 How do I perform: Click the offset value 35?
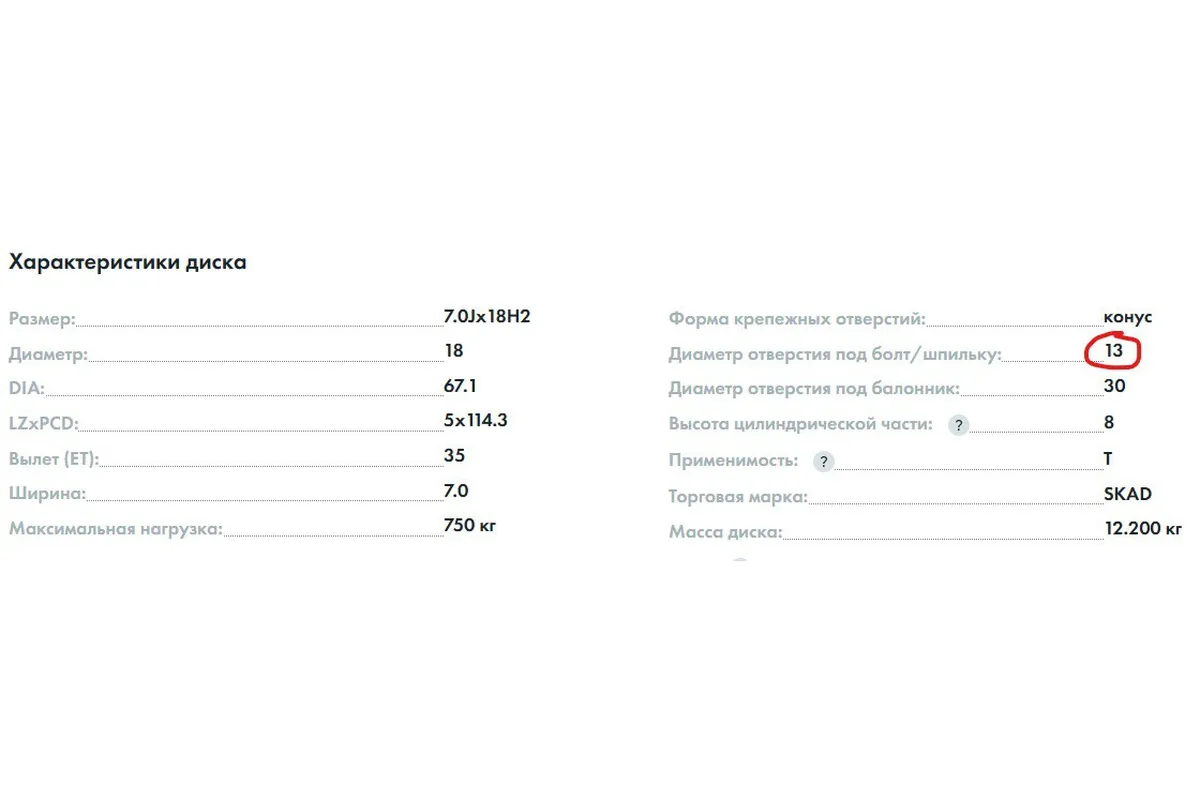click(455, 455)
